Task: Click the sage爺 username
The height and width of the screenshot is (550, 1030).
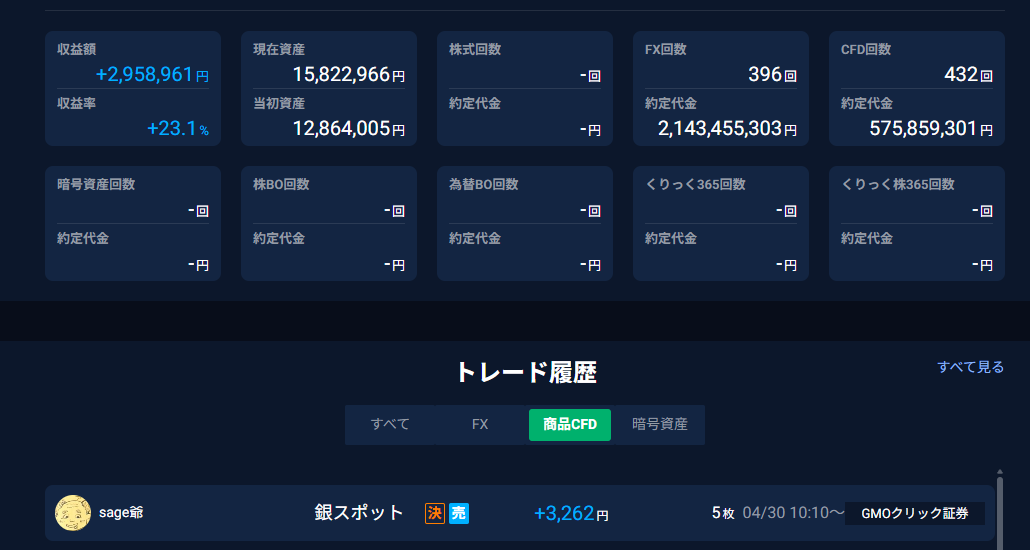Action: click(x=122, y=513)
